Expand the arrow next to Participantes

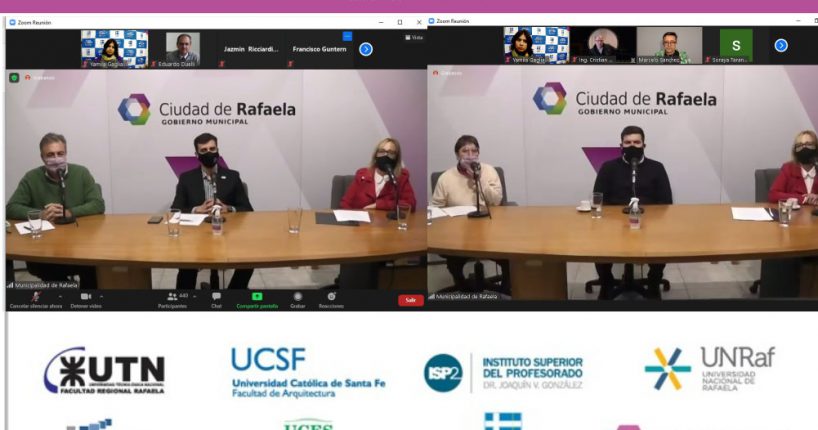pos(196,296)
